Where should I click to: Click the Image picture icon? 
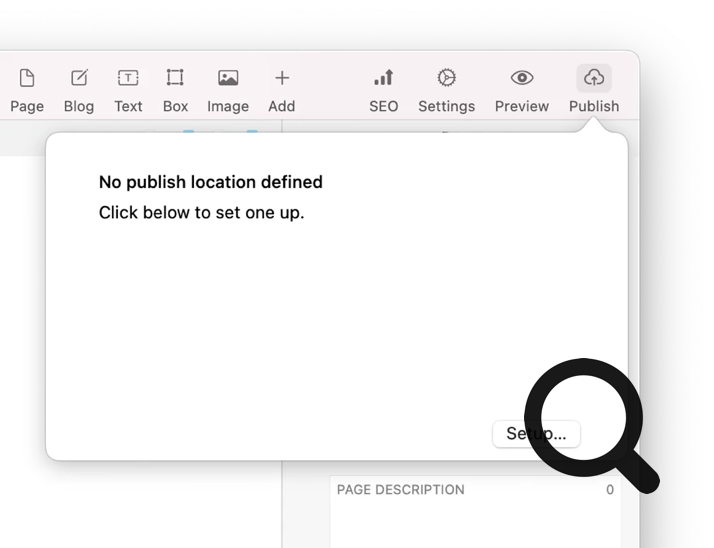point(228,78)
